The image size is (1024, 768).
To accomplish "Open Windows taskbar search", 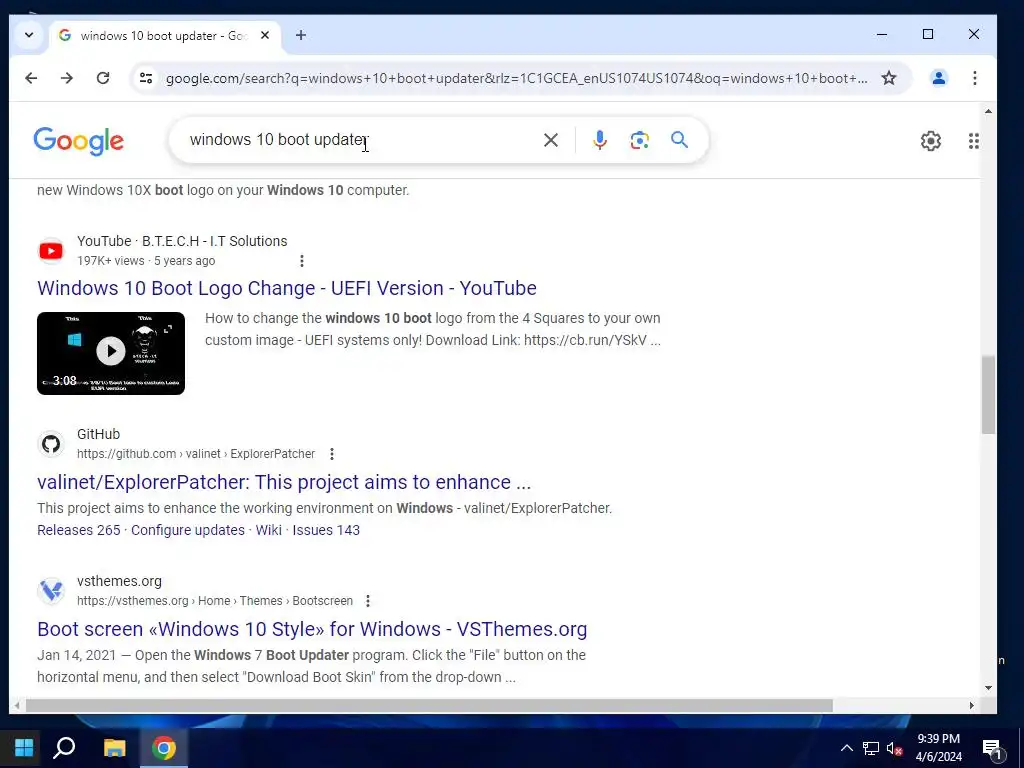I will [64, 748].
